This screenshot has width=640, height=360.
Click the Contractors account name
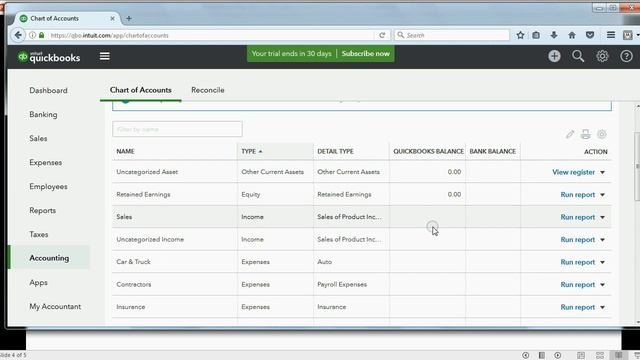tap(133, 284)
